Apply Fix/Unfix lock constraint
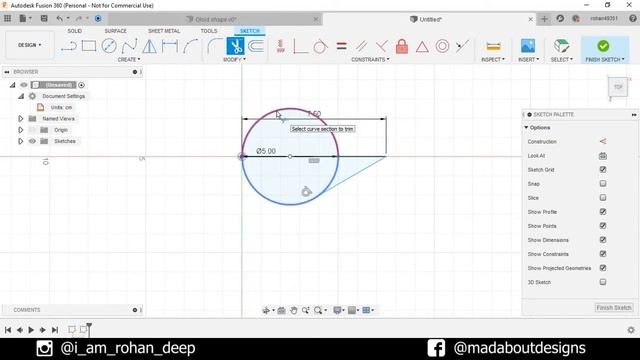This screenshot has width=640, height=360. pyautogui.click(x=402, y=46)
